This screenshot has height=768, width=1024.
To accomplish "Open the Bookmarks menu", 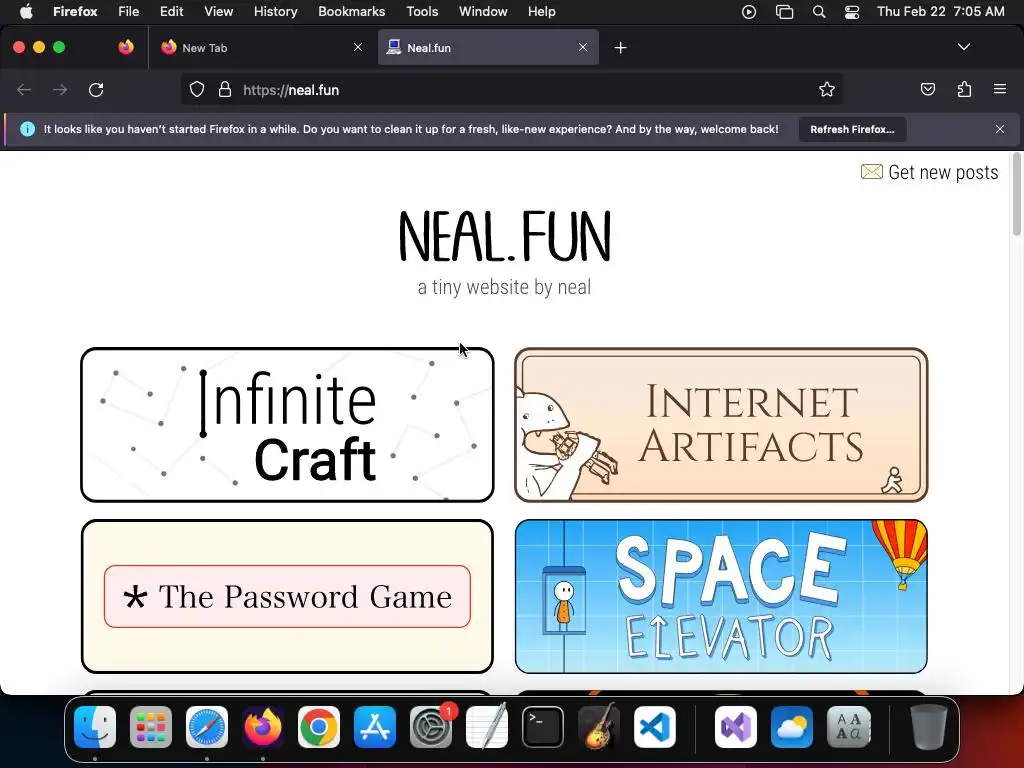I will tap(351, 11).
